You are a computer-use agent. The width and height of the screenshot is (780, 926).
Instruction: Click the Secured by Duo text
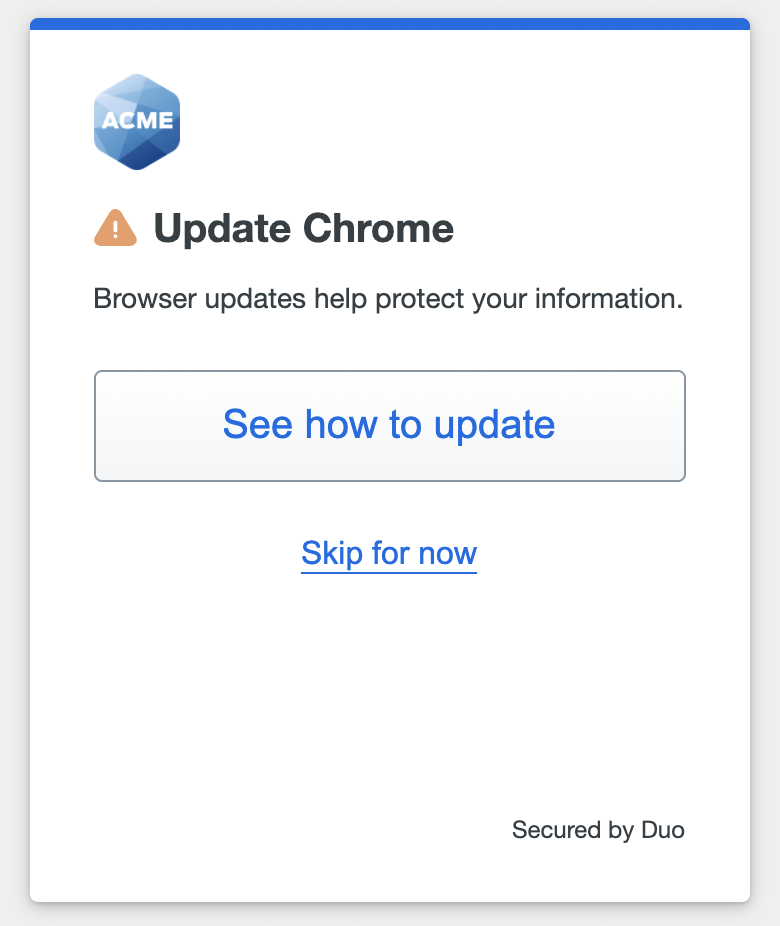(598, 830)
